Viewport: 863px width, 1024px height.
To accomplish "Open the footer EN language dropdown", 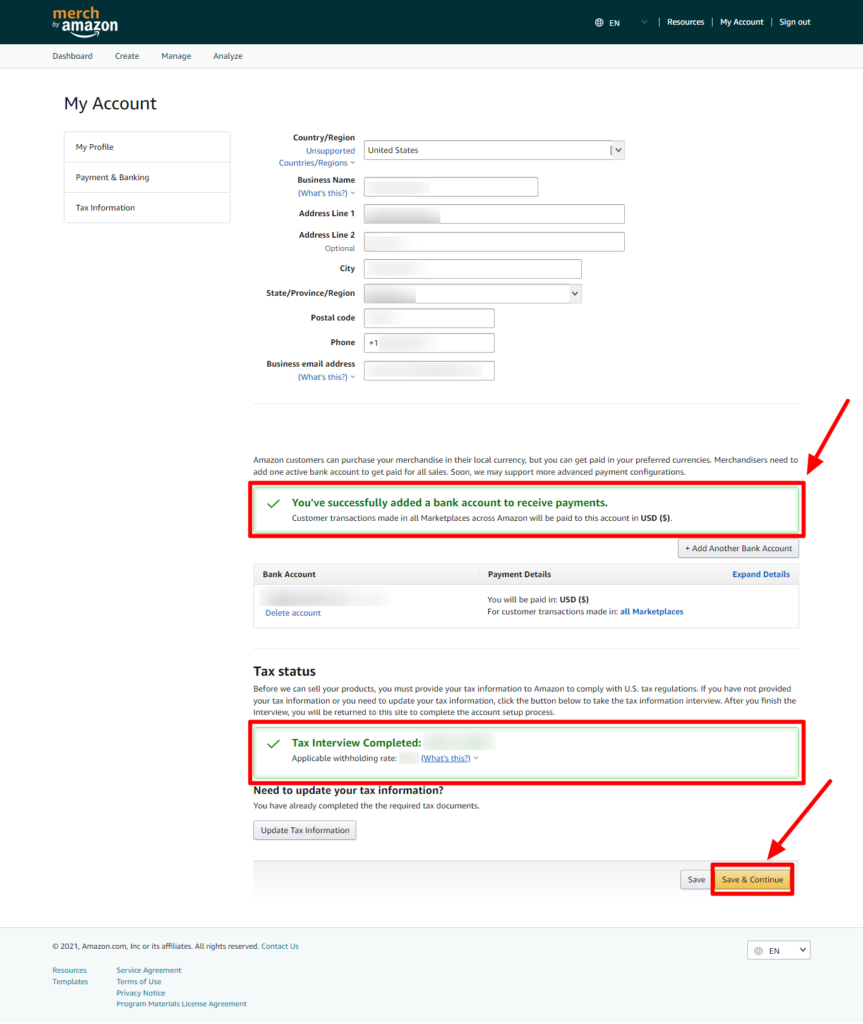I will pos(779,951).
